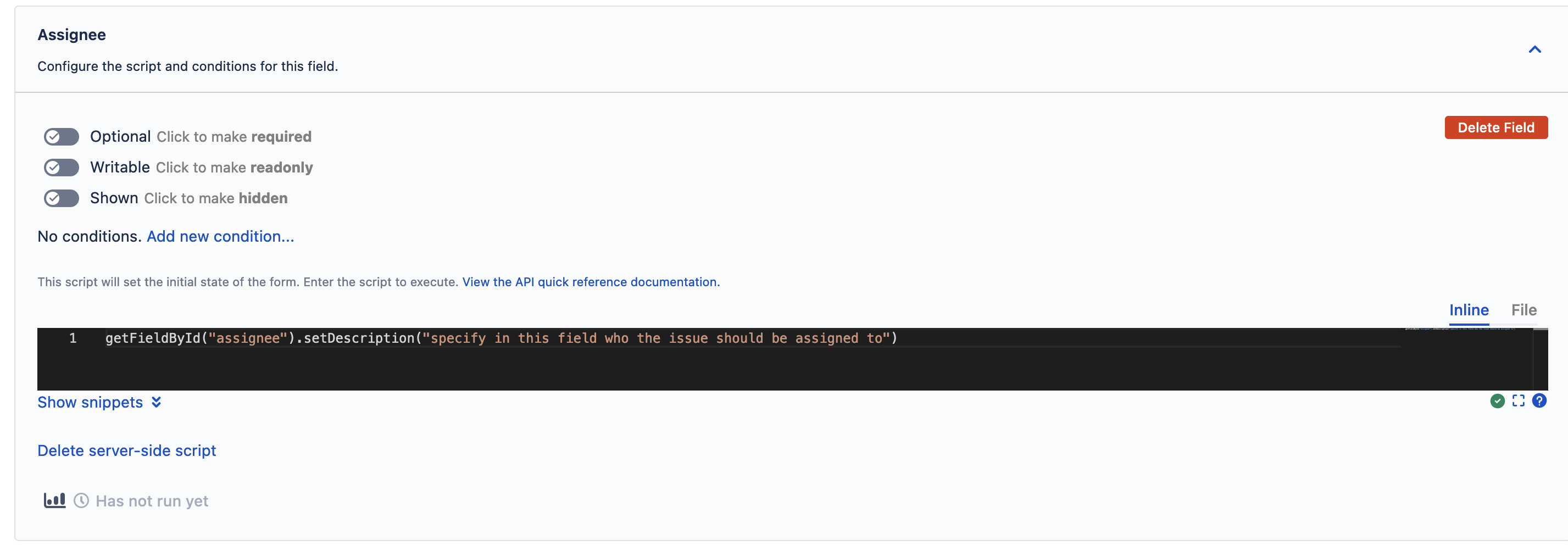Open the script editor help icon
Image resolution: width=1568 pixels, height=557 pixels.
[x=1540, y=400]
